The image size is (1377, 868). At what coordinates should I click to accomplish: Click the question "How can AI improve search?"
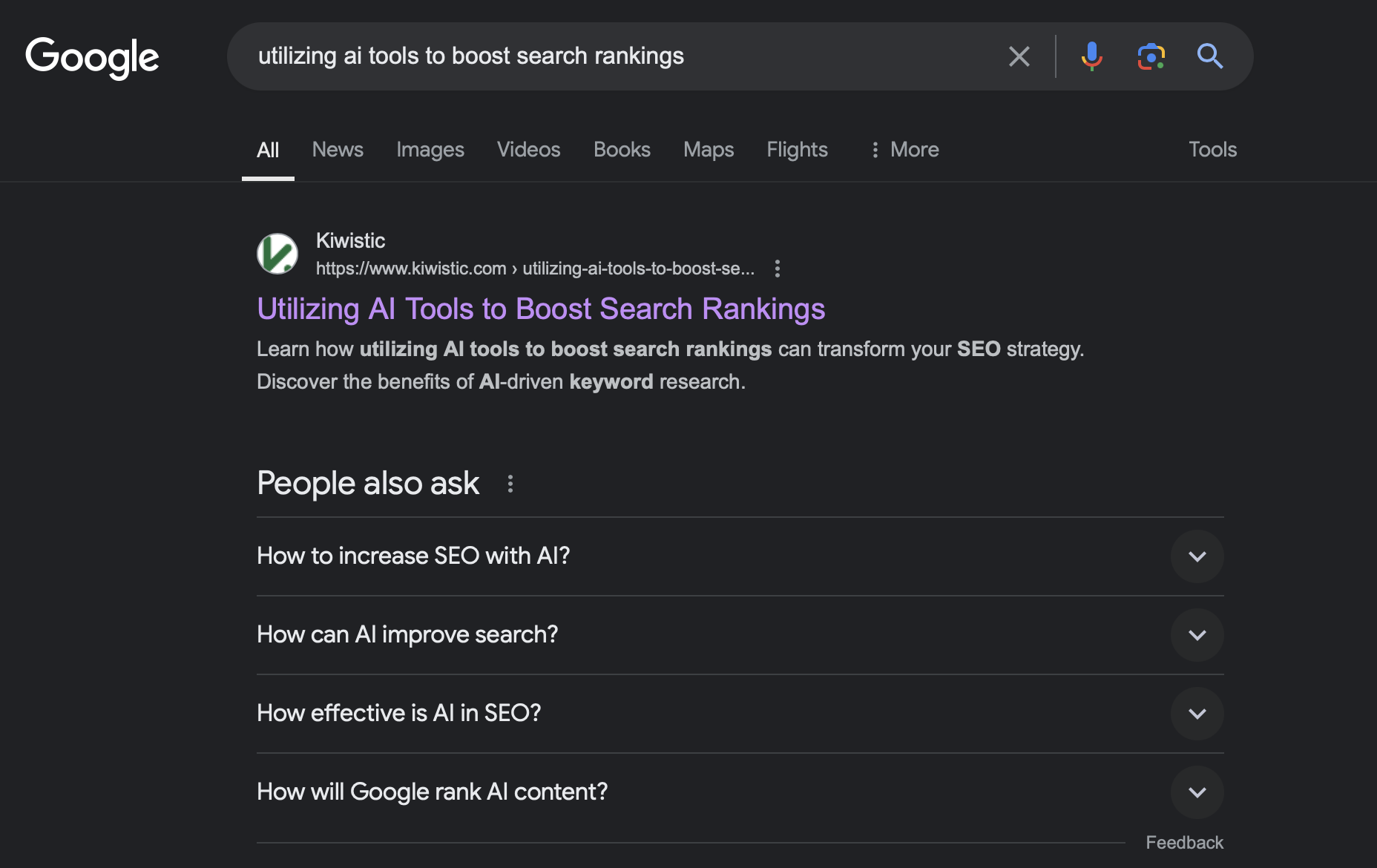(407, 635)
